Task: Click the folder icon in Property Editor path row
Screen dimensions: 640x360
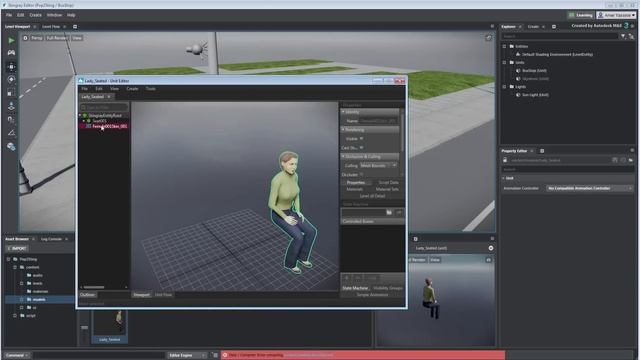Action: pos(631,160)
